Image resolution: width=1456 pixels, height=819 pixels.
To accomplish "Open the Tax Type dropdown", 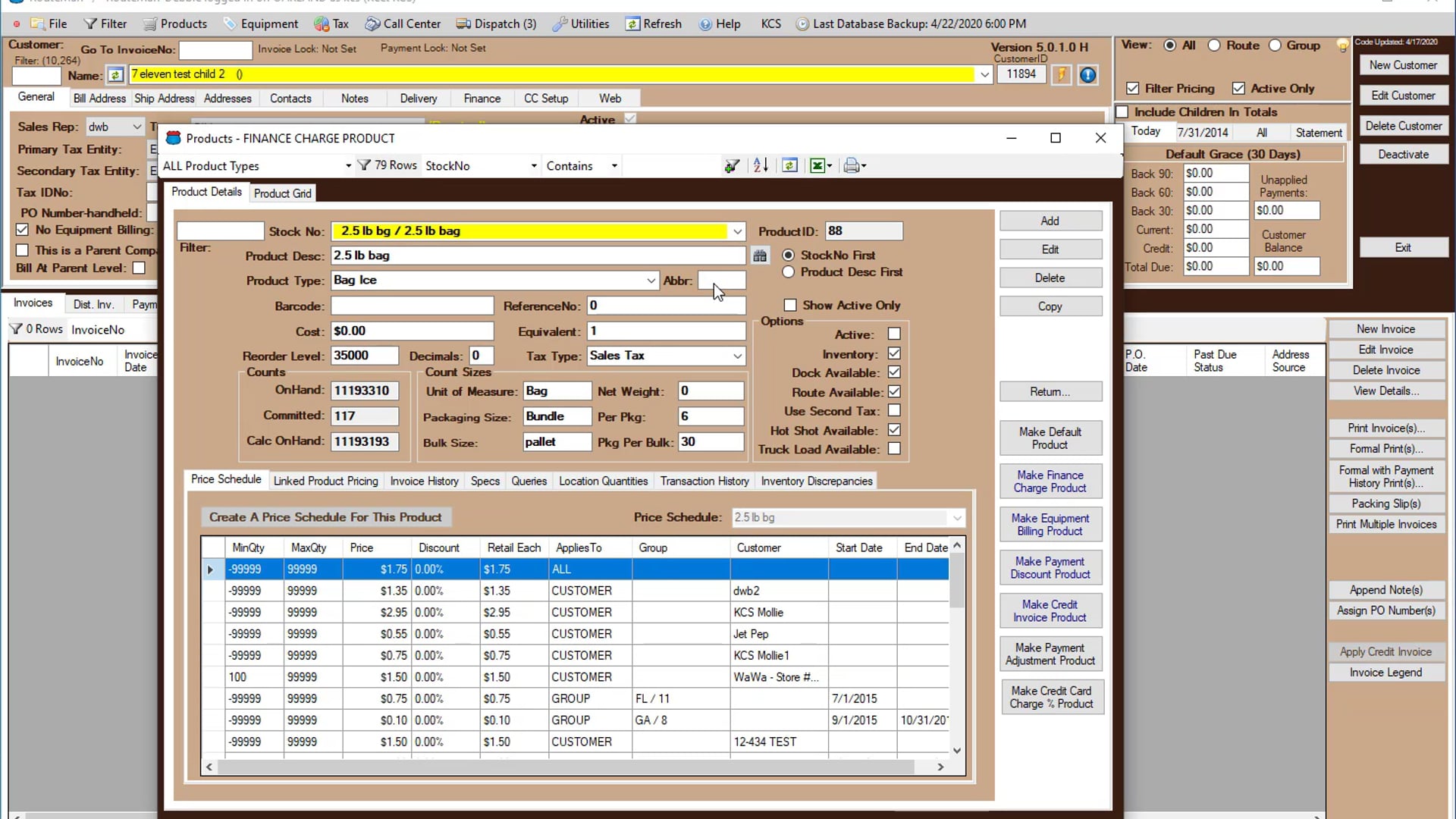I will tap(737, 356).
